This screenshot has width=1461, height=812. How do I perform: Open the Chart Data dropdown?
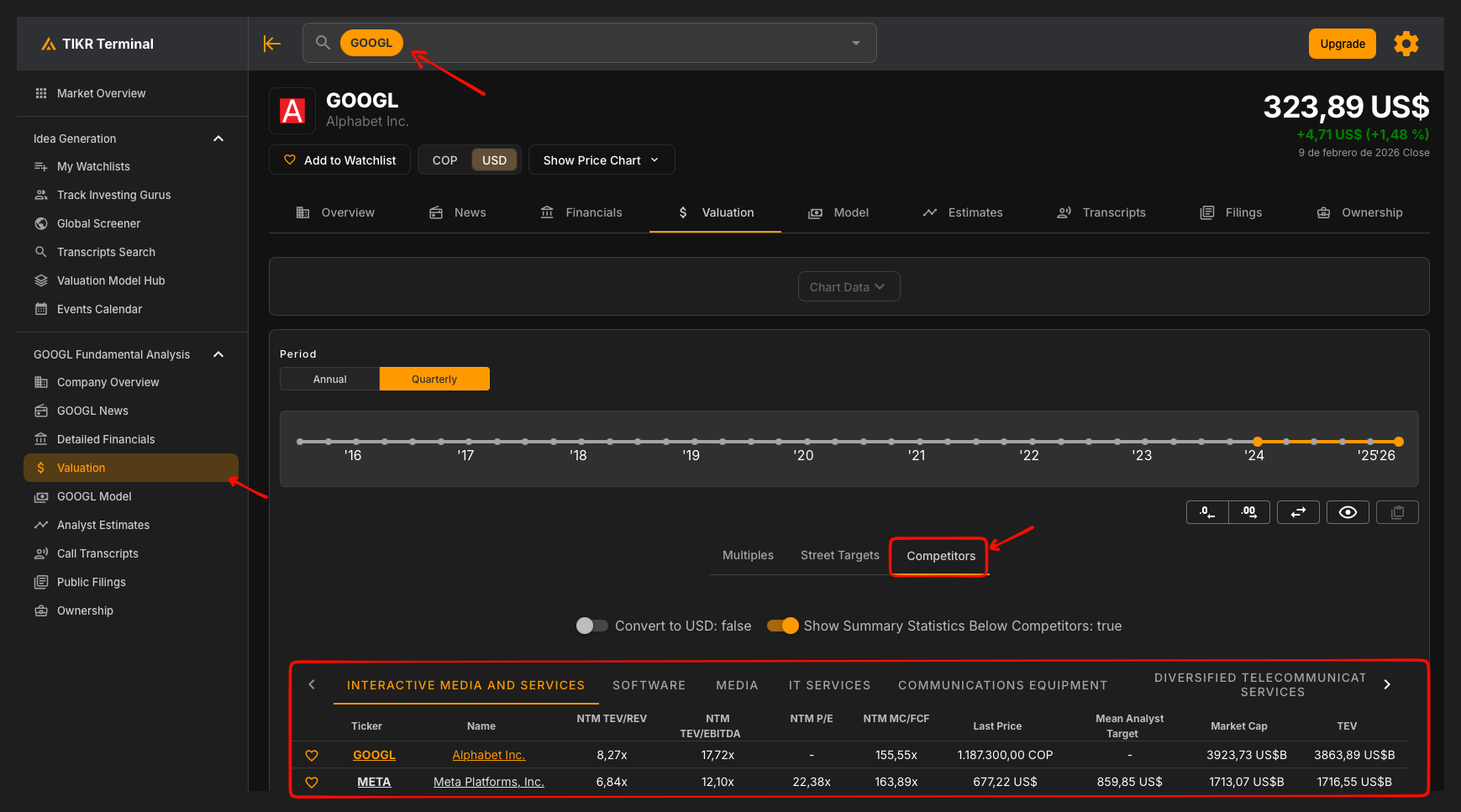tap(849, 286)
